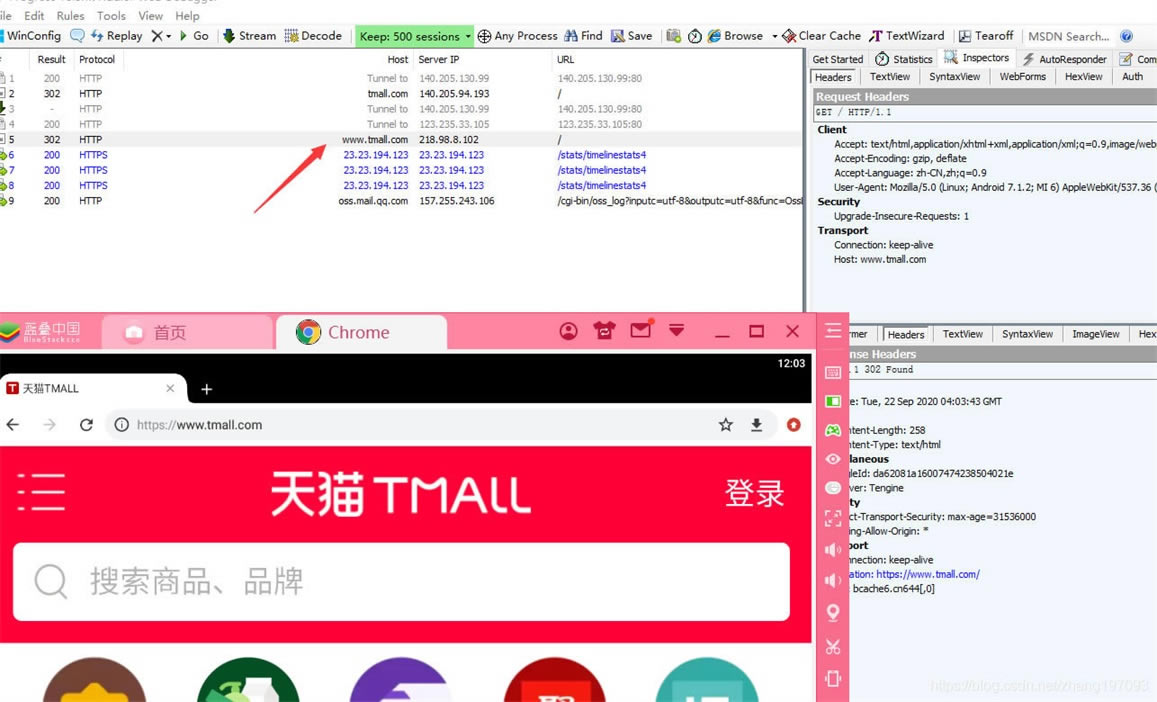Viewport: 1157px width, 702px height.
Task: Switch to the AutoResponder tab
Action: click(1065, 59)
